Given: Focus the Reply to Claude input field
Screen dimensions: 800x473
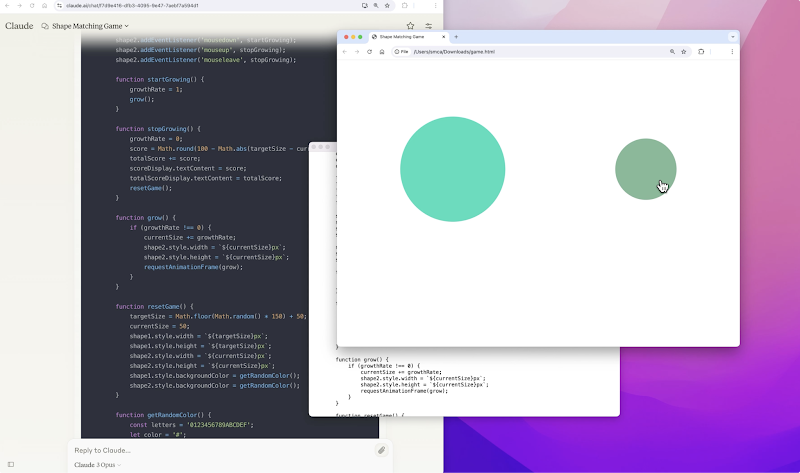Looking at the screenshot, I should click(222, 450).
